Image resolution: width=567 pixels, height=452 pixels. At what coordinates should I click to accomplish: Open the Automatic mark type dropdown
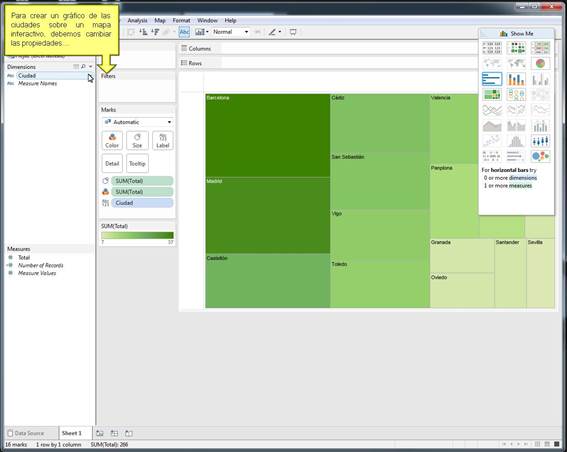coord(137,122)
